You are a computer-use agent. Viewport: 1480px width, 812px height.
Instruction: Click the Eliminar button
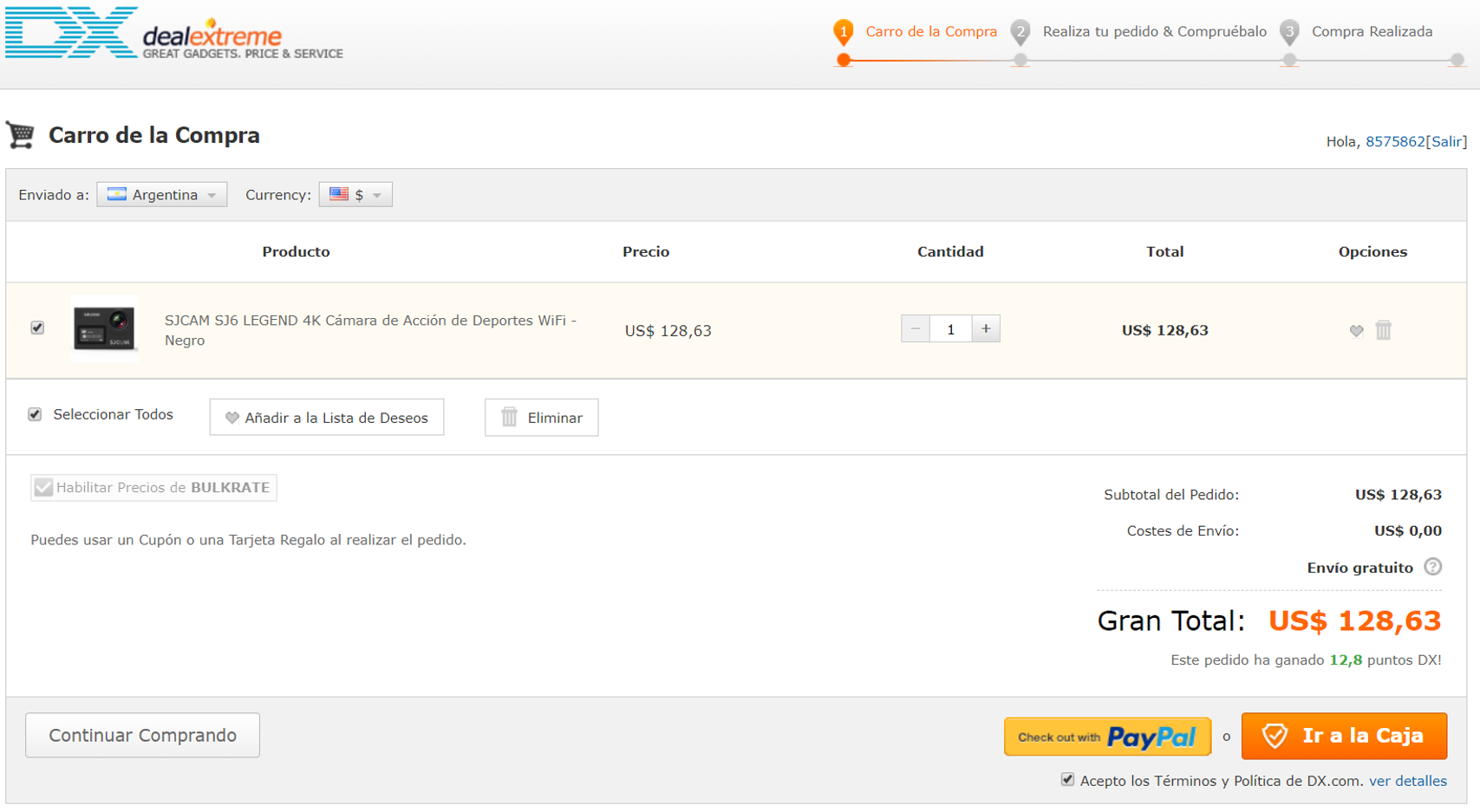541,418
